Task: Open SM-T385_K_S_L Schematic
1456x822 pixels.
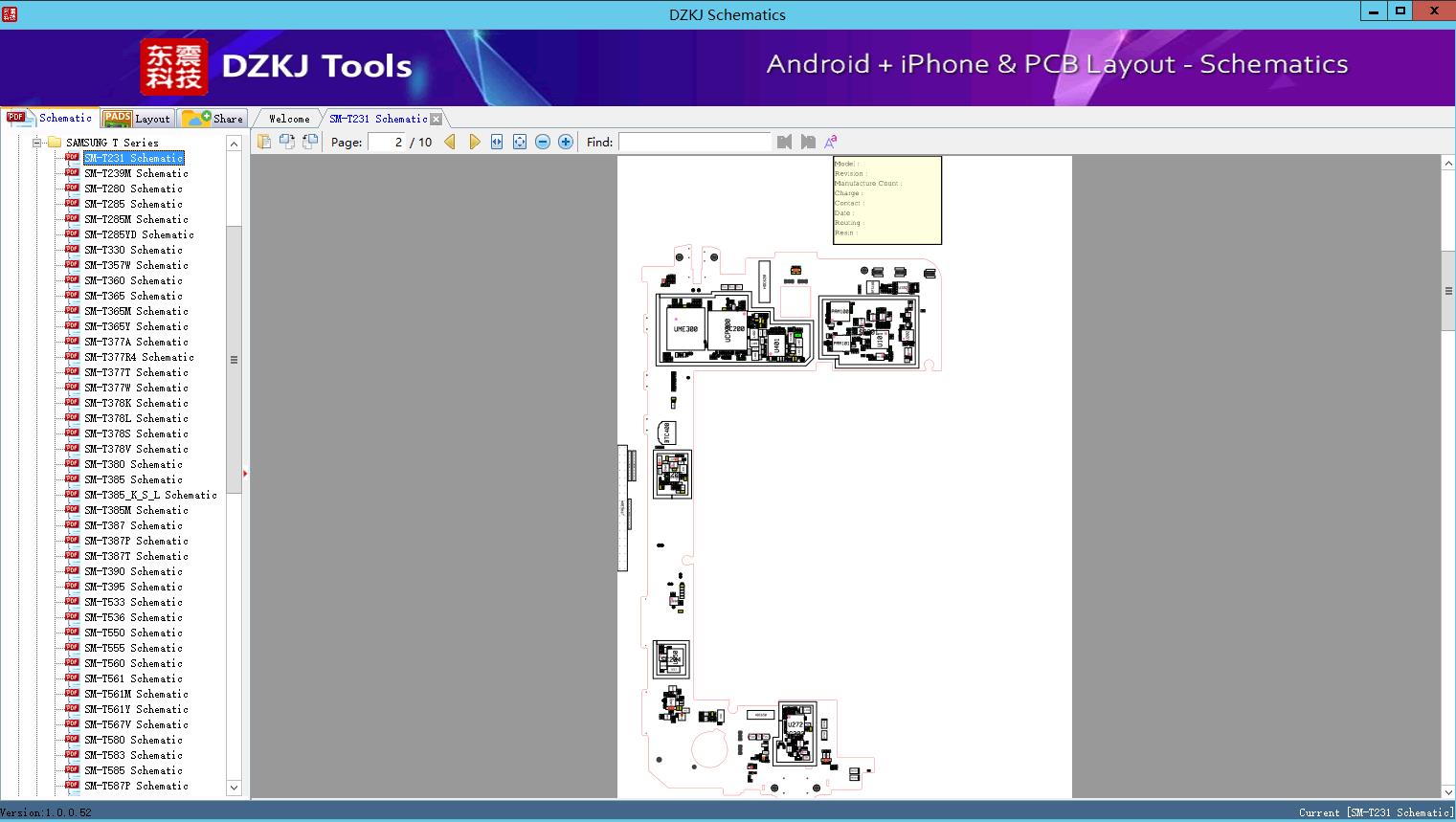Action: pos(150,495)
